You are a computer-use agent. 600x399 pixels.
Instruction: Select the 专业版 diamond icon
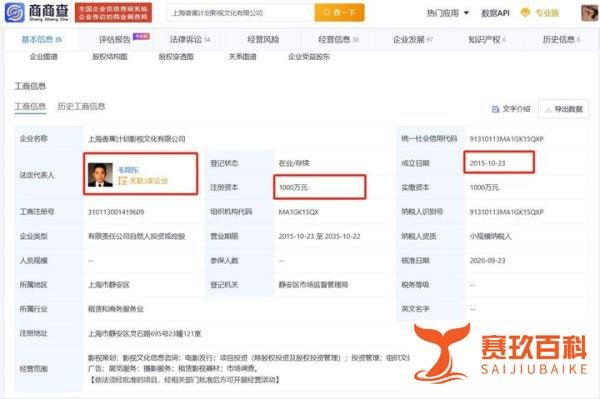click(x=525, y=13)
